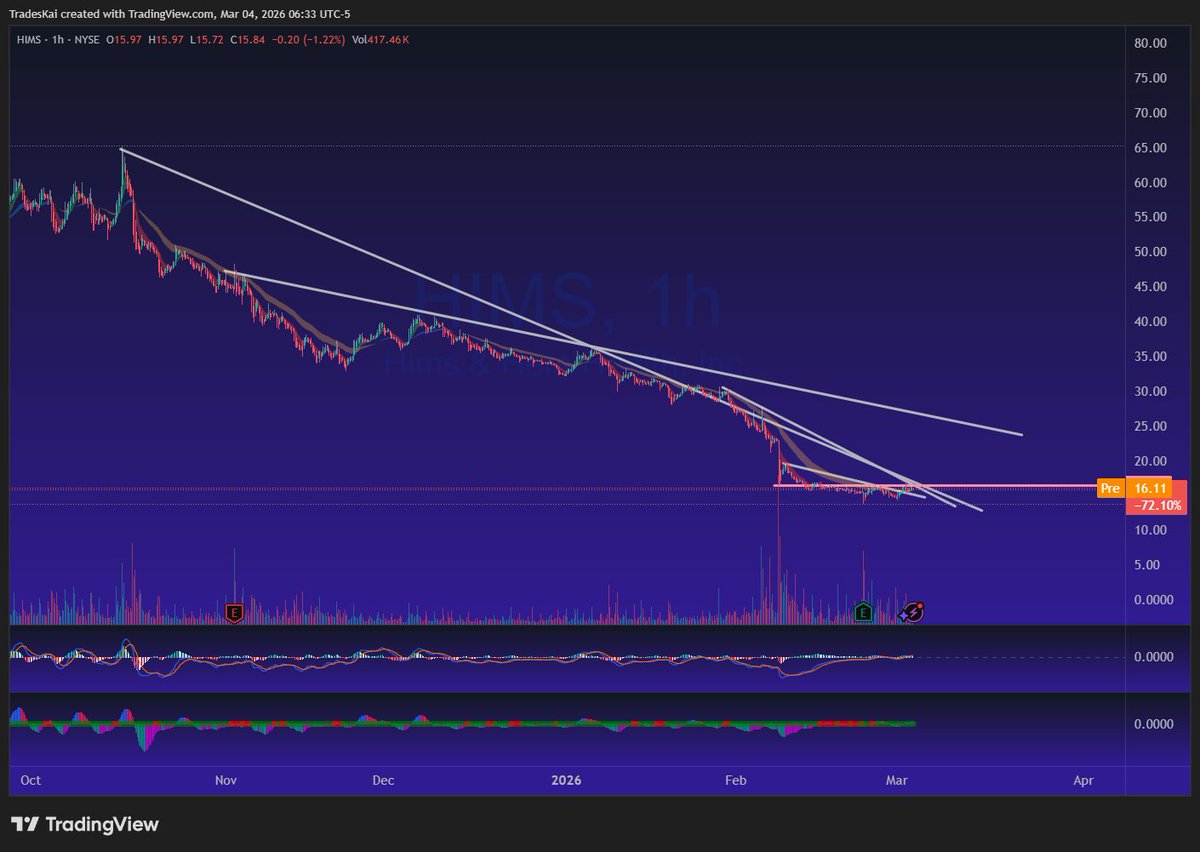1200x852 pixels.
Task: Select the orange Pre price label
Action: click(1110, 488)
